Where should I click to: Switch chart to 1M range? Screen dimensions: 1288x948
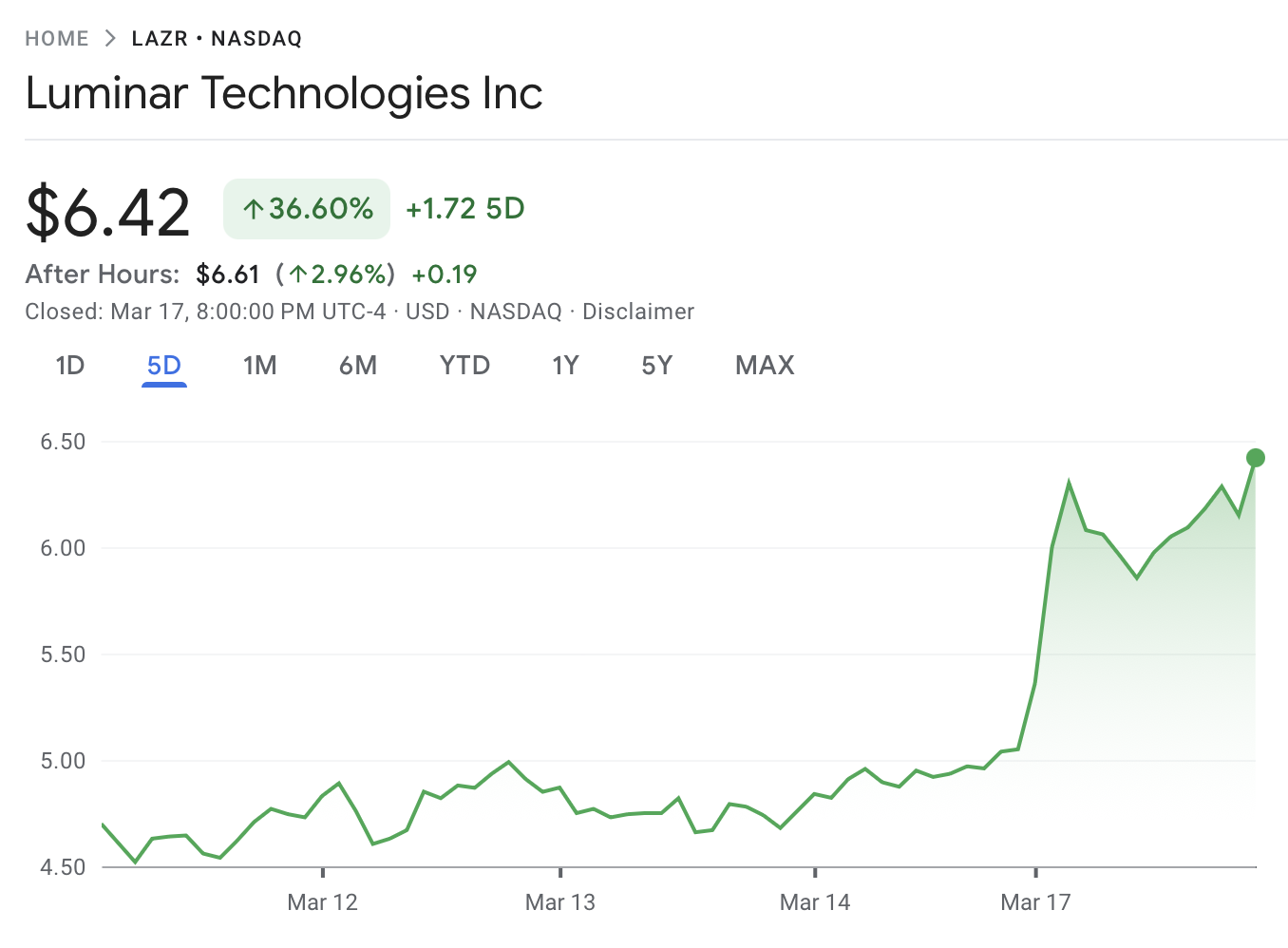pyautogui.click(x=259, y=366)
